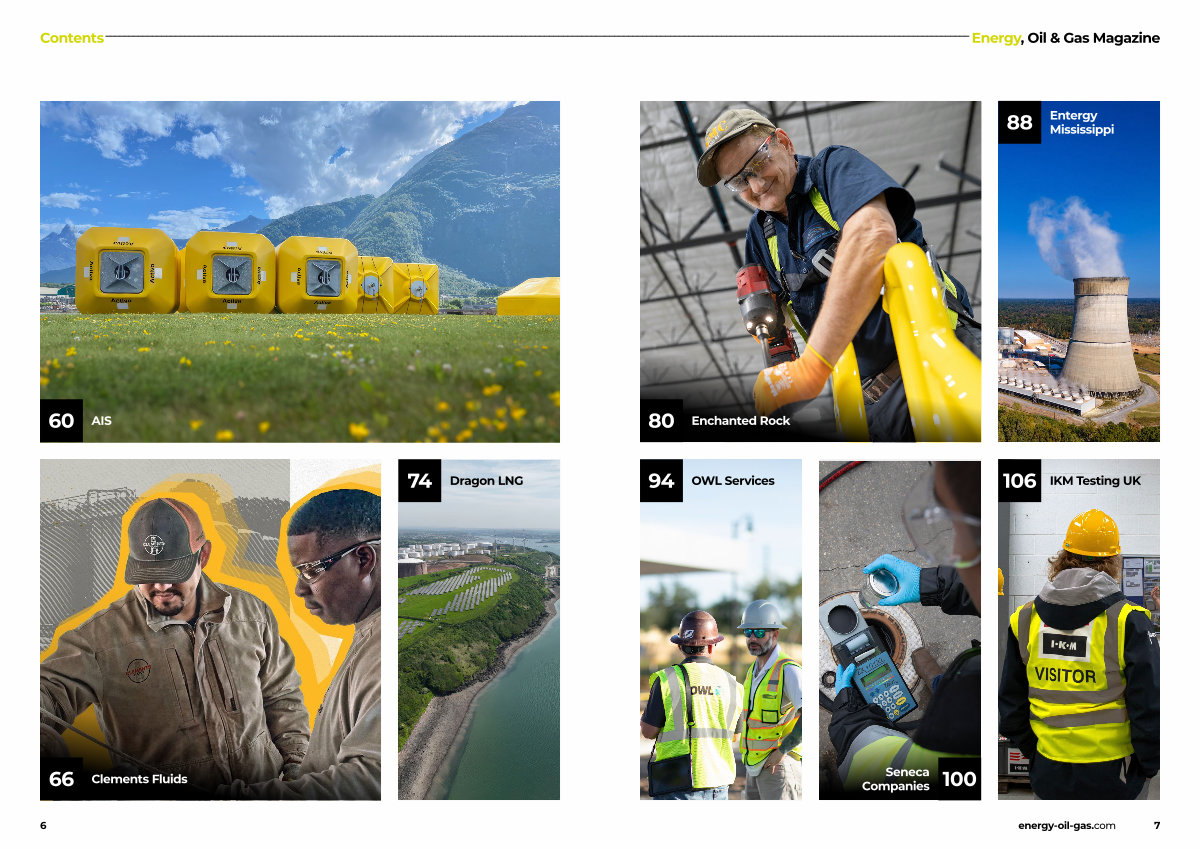This screenshot has height=849, width=1200.
Task: Click the Seneca Companies caption
Action: (x=895, y=779)
